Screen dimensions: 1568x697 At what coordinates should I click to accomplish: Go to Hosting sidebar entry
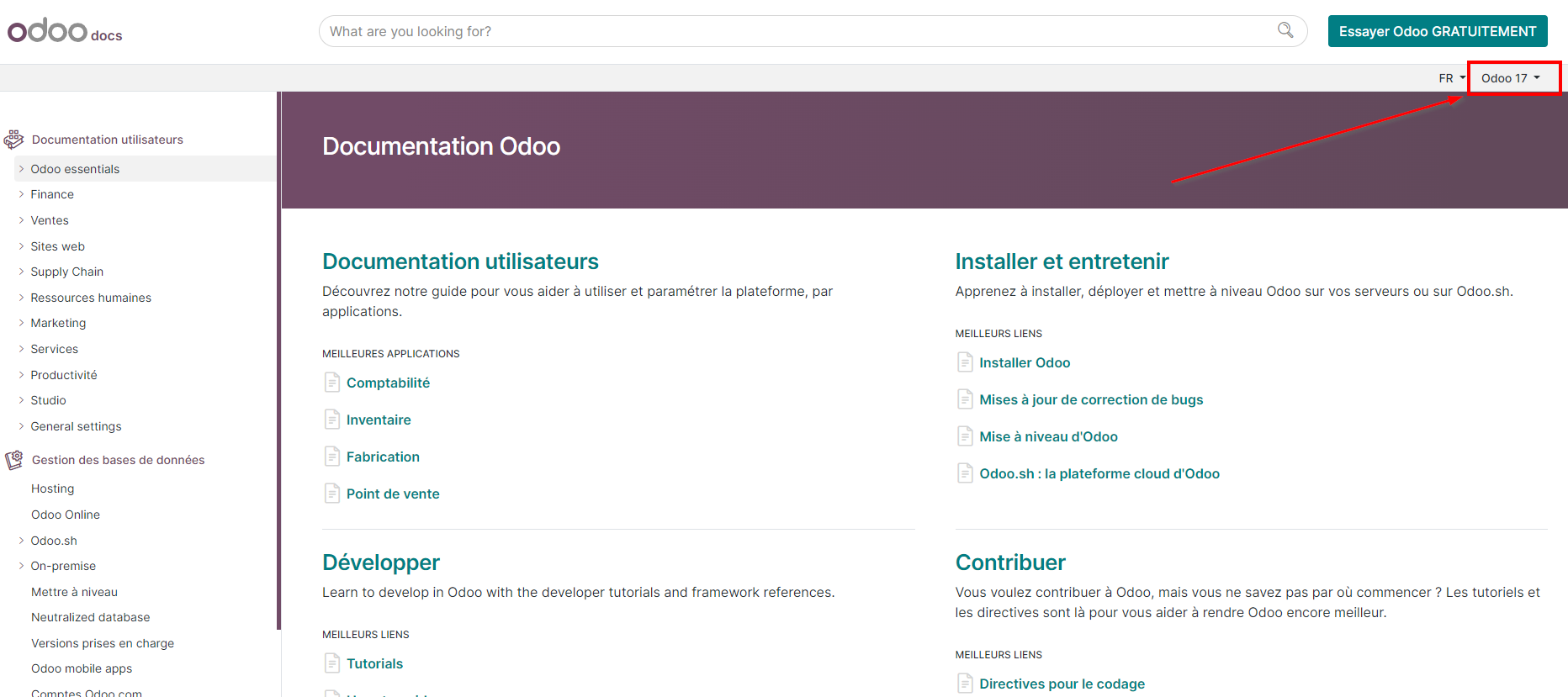(53, 488)
